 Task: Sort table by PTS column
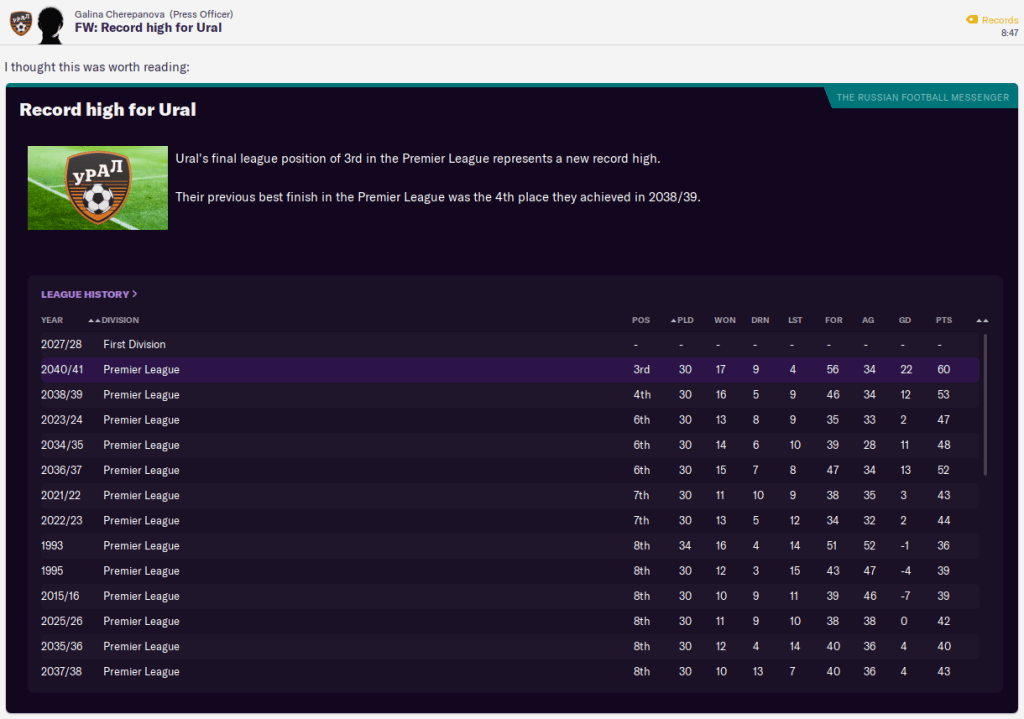pos(944,320)
